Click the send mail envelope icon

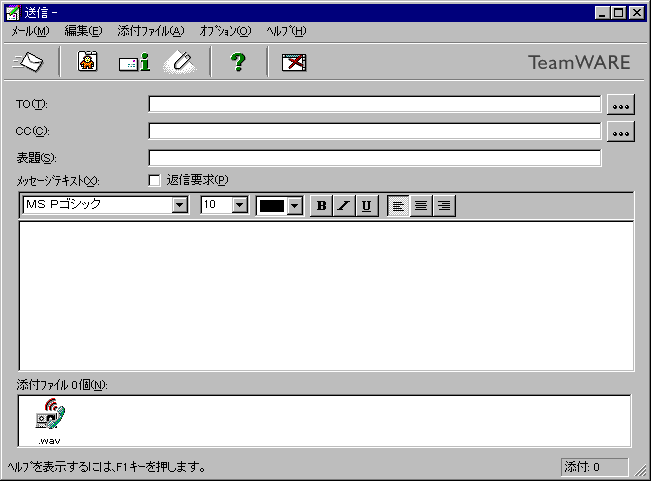(28, 62)
